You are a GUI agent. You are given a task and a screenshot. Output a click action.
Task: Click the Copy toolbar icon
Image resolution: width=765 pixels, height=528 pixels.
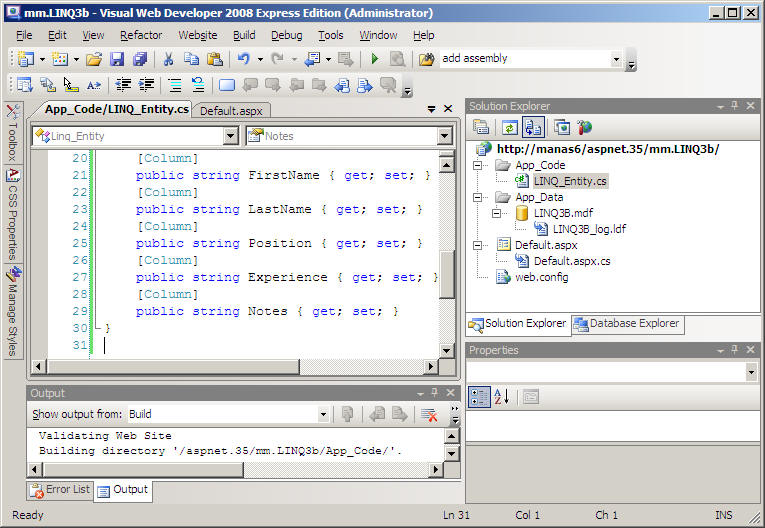pyautogui.click(x=191, y=59)
